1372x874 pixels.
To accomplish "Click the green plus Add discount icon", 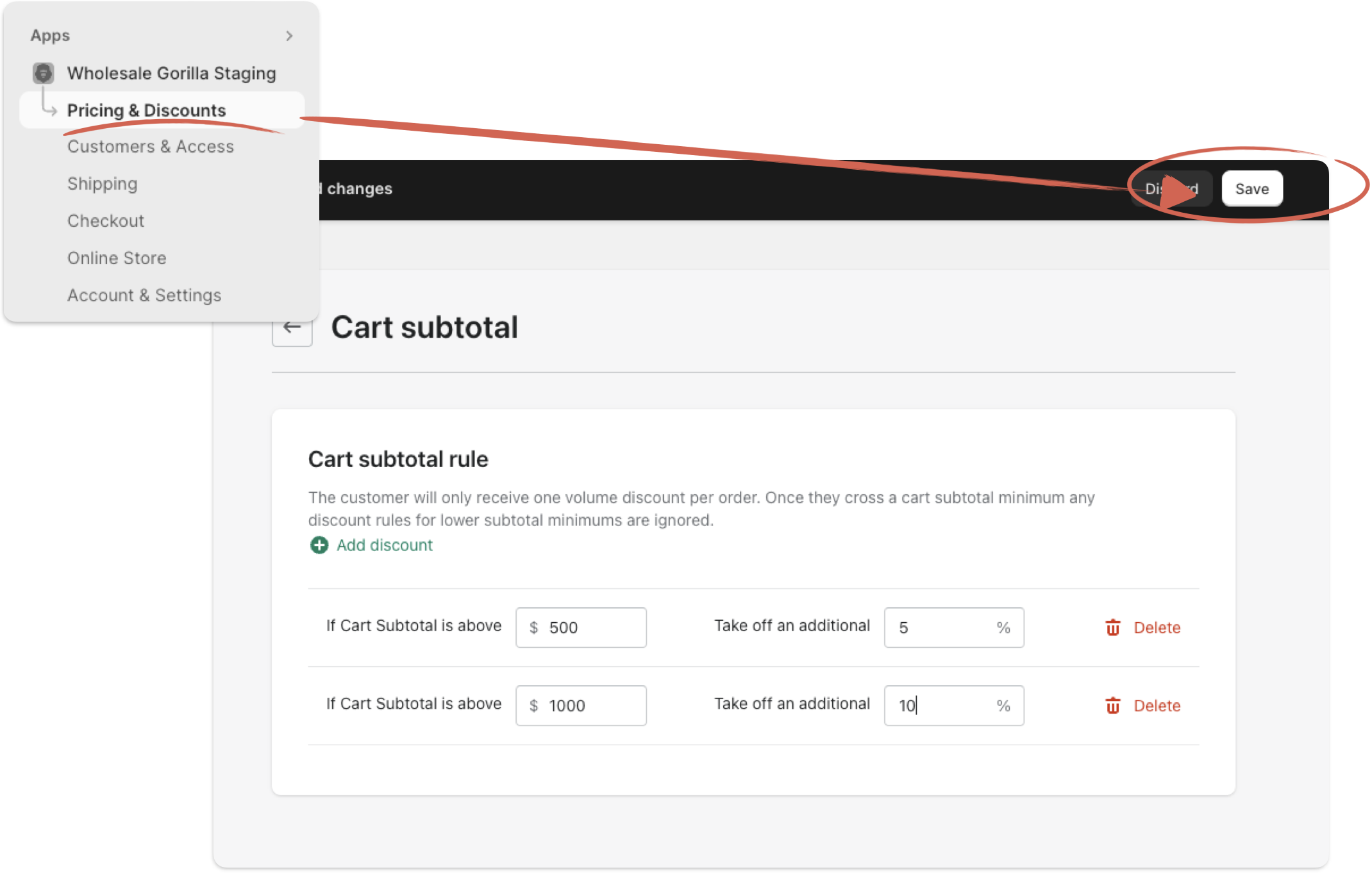I will pyautogui.click(x=319, y=545).
